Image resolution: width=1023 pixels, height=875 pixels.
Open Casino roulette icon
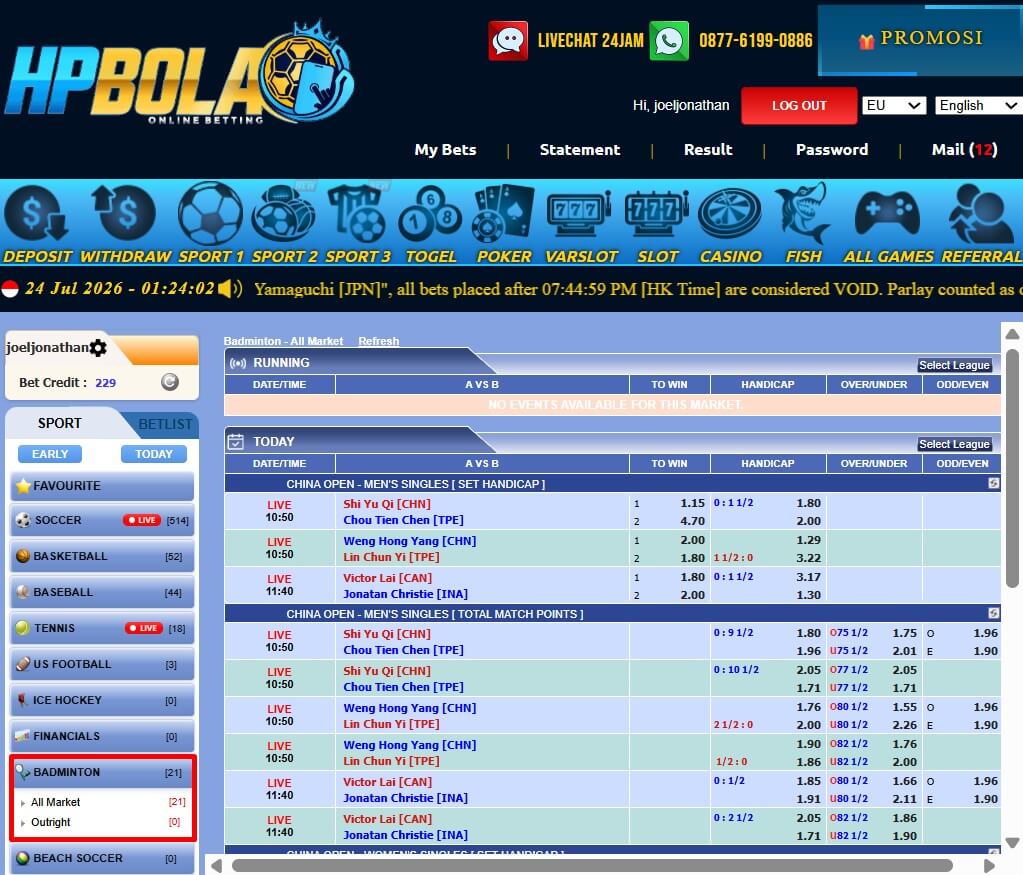pyautogui.click(x=729, y=214)
